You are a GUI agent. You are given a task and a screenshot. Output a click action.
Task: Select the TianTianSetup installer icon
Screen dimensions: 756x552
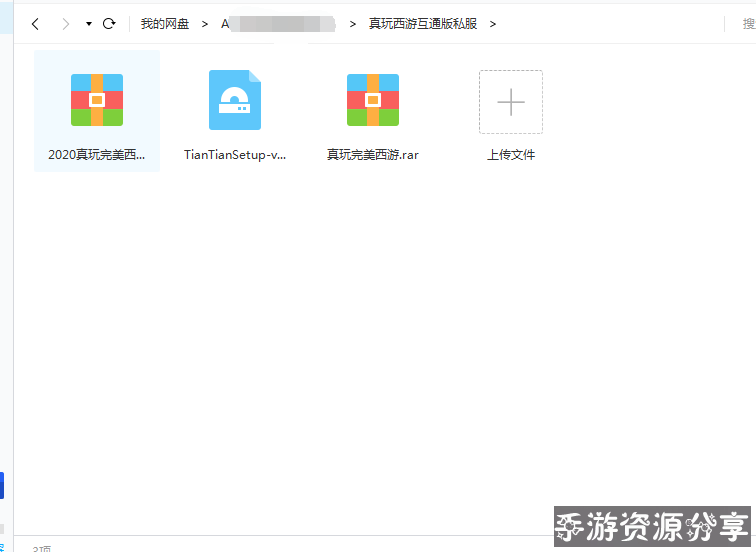pos(235,100)
